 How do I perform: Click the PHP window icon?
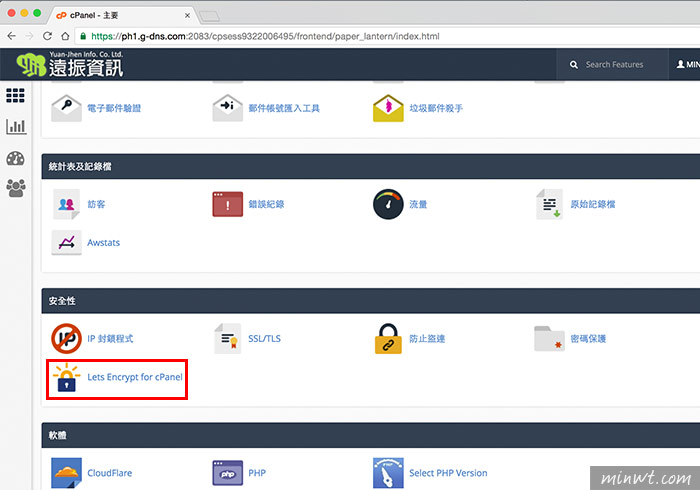pyautogui.click(x=228, y=473)
